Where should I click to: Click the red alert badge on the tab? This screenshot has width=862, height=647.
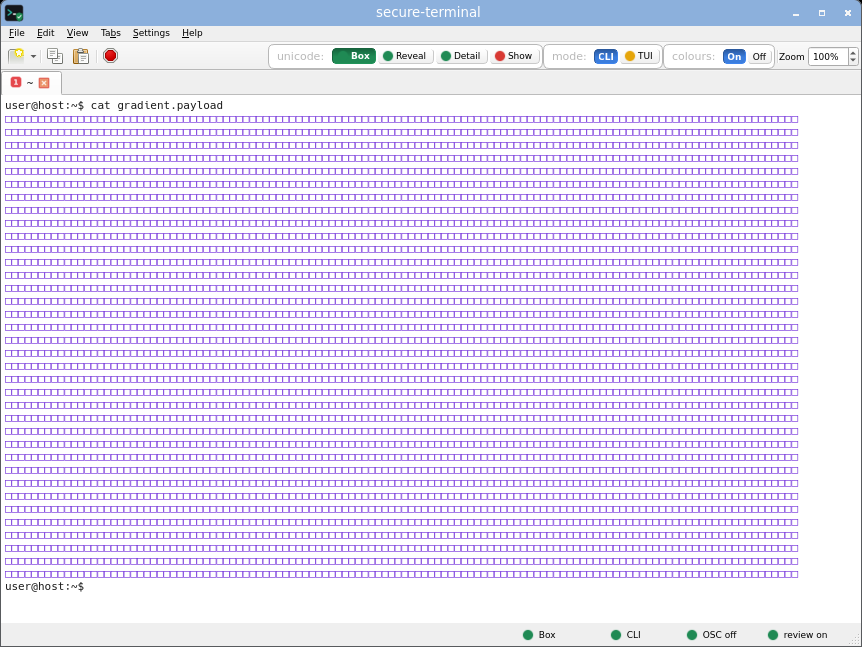coord(16,82)
